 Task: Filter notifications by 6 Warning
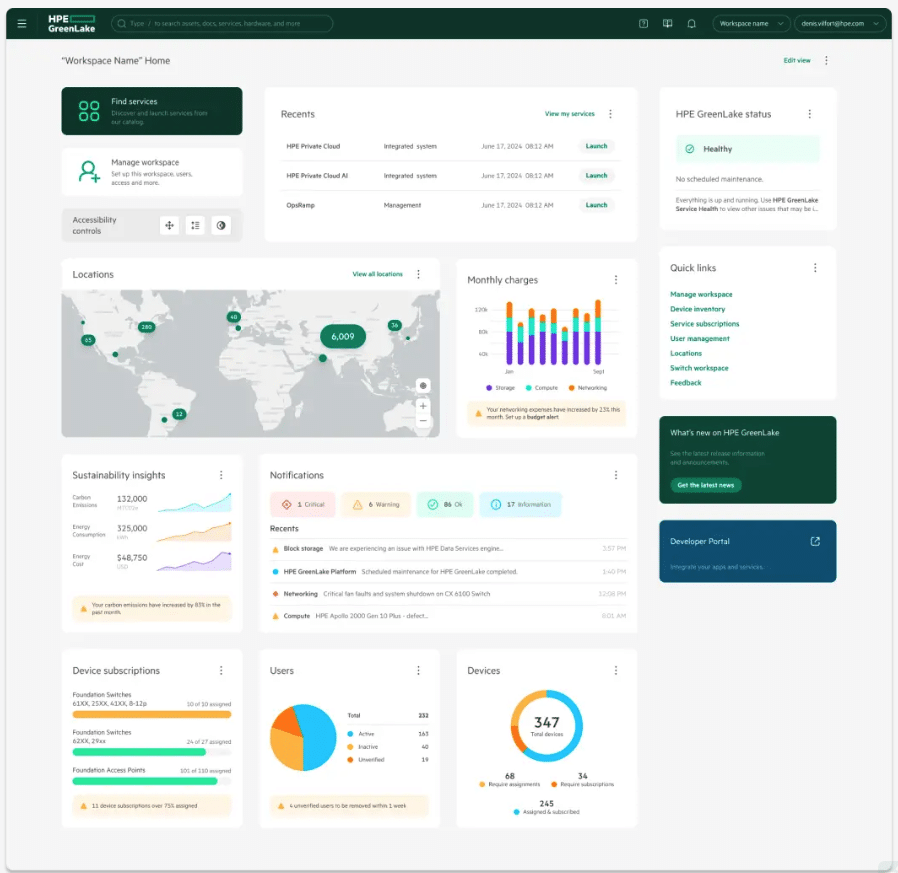pos(376,505)
